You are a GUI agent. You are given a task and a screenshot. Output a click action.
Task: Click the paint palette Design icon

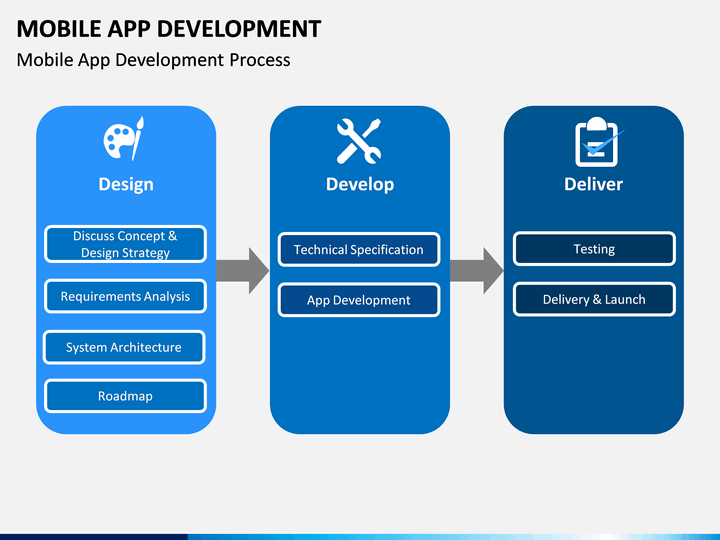coord(124,138)
